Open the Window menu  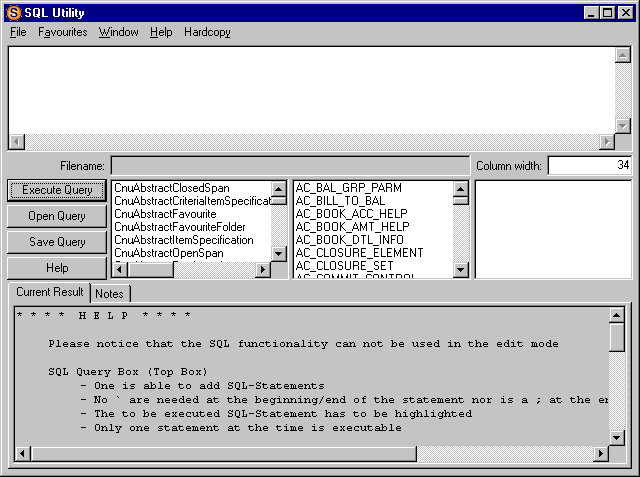point(118,32)
